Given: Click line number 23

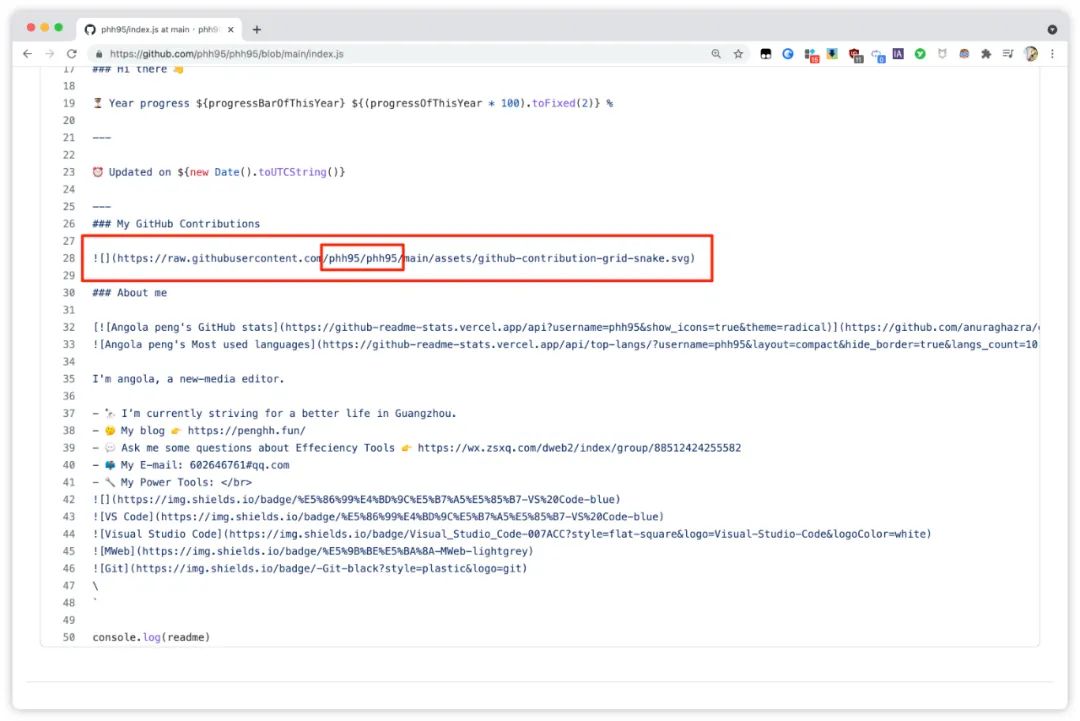Looking at the screenshot, I should [69, 172].
